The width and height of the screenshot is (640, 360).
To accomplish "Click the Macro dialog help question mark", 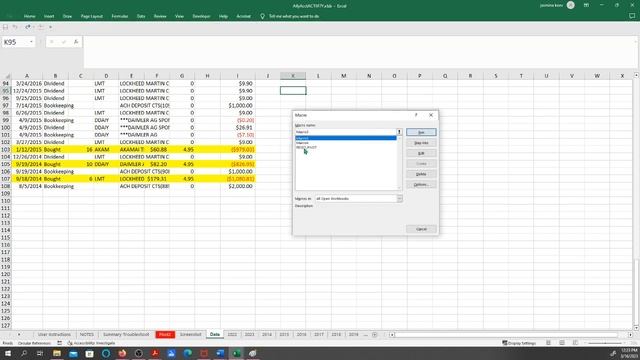I will 416,115.
